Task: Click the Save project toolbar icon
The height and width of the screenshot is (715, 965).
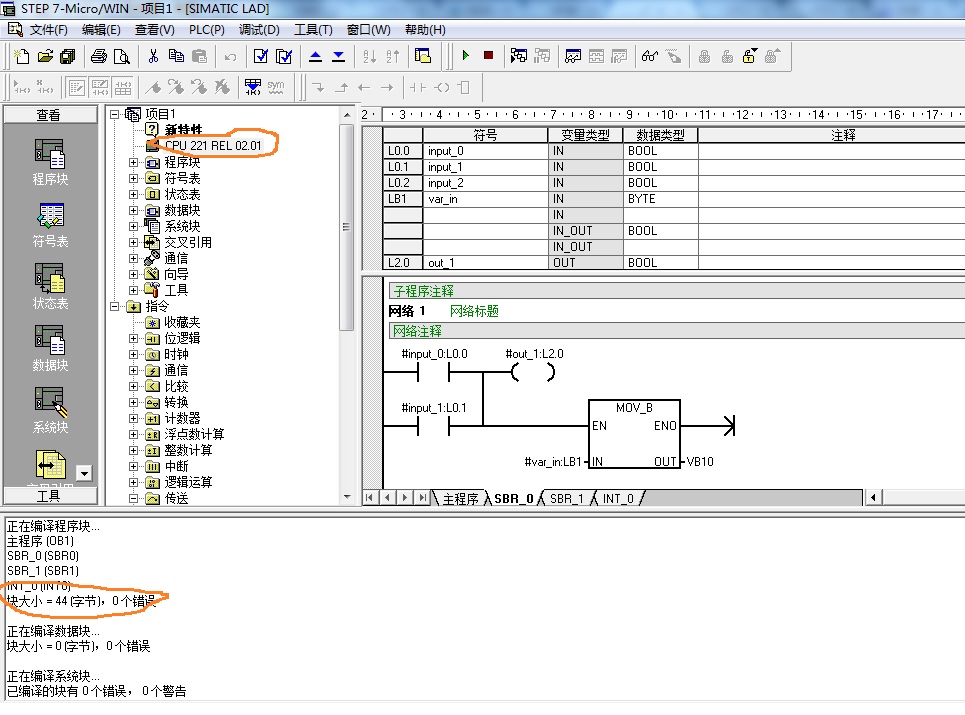Action: pos(68,57)
